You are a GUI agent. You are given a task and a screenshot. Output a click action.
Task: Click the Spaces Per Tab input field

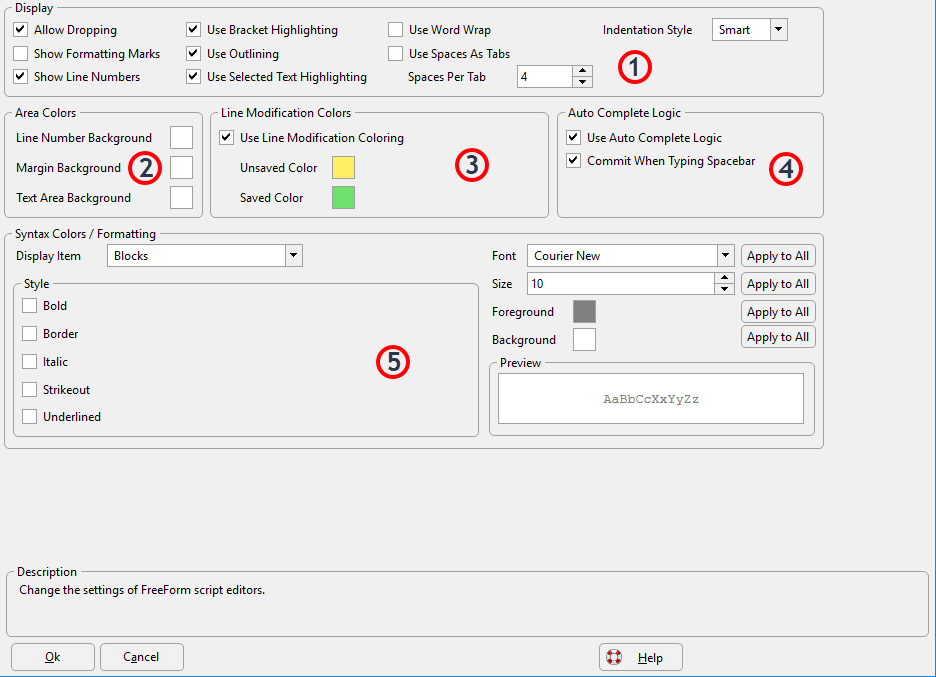(545, 76)
